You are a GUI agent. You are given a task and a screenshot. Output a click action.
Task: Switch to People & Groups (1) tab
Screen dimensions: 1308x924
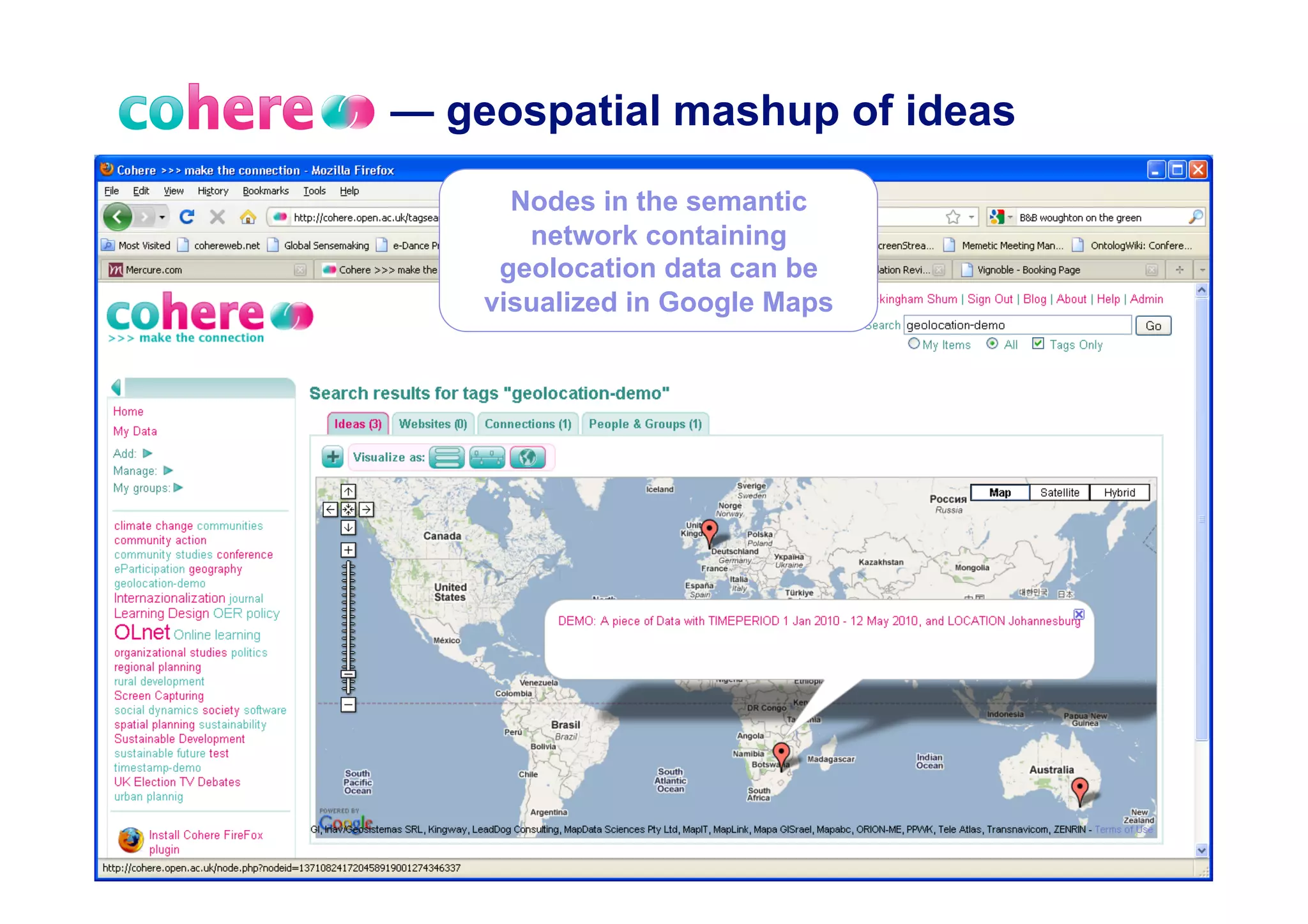(x=645, y=424)
